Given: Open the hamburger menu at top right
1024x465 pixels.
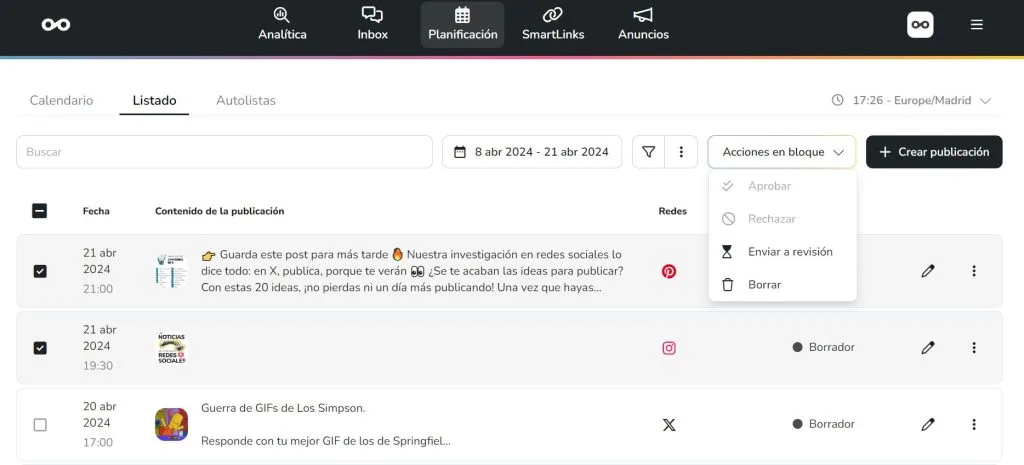Looking at the screenshot, I should pyautogui.click(x=976, y=25).
